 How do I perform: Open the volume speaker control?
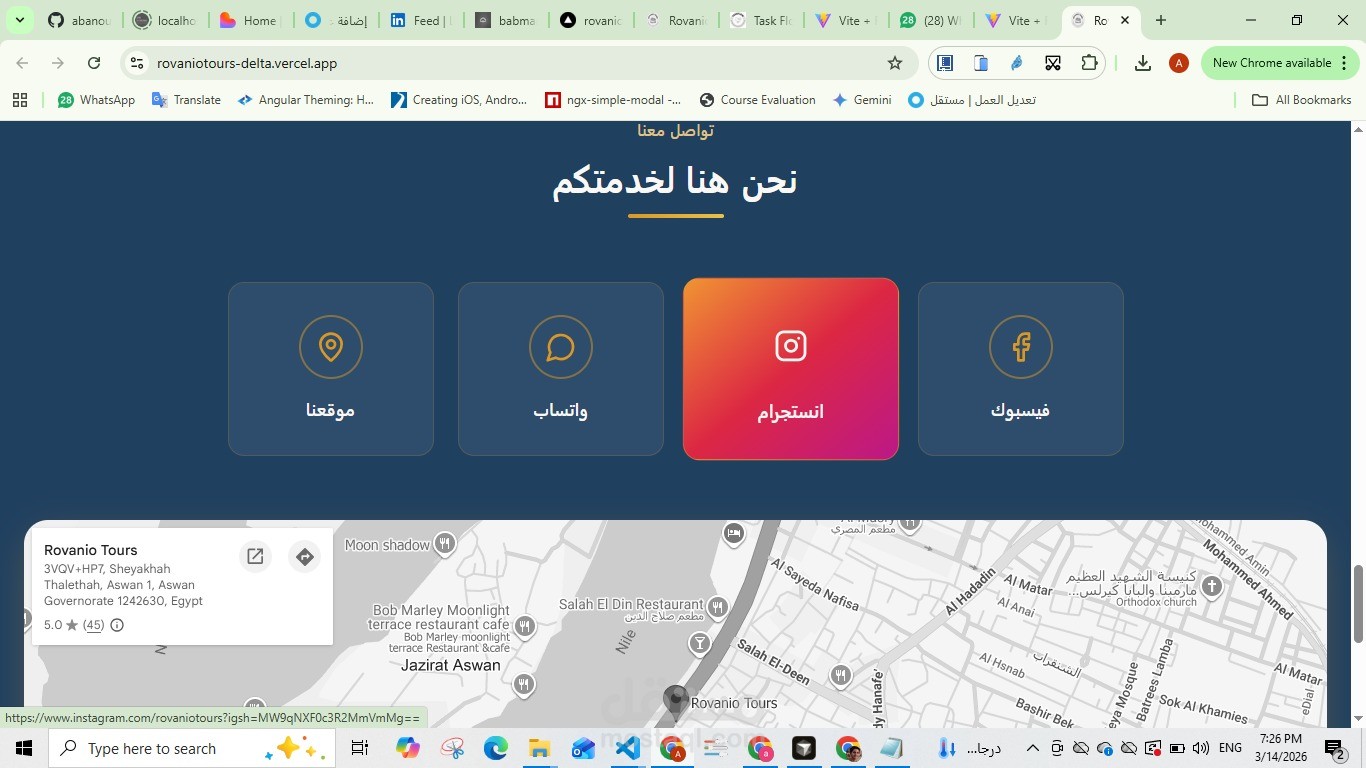tap(1201, 748)
